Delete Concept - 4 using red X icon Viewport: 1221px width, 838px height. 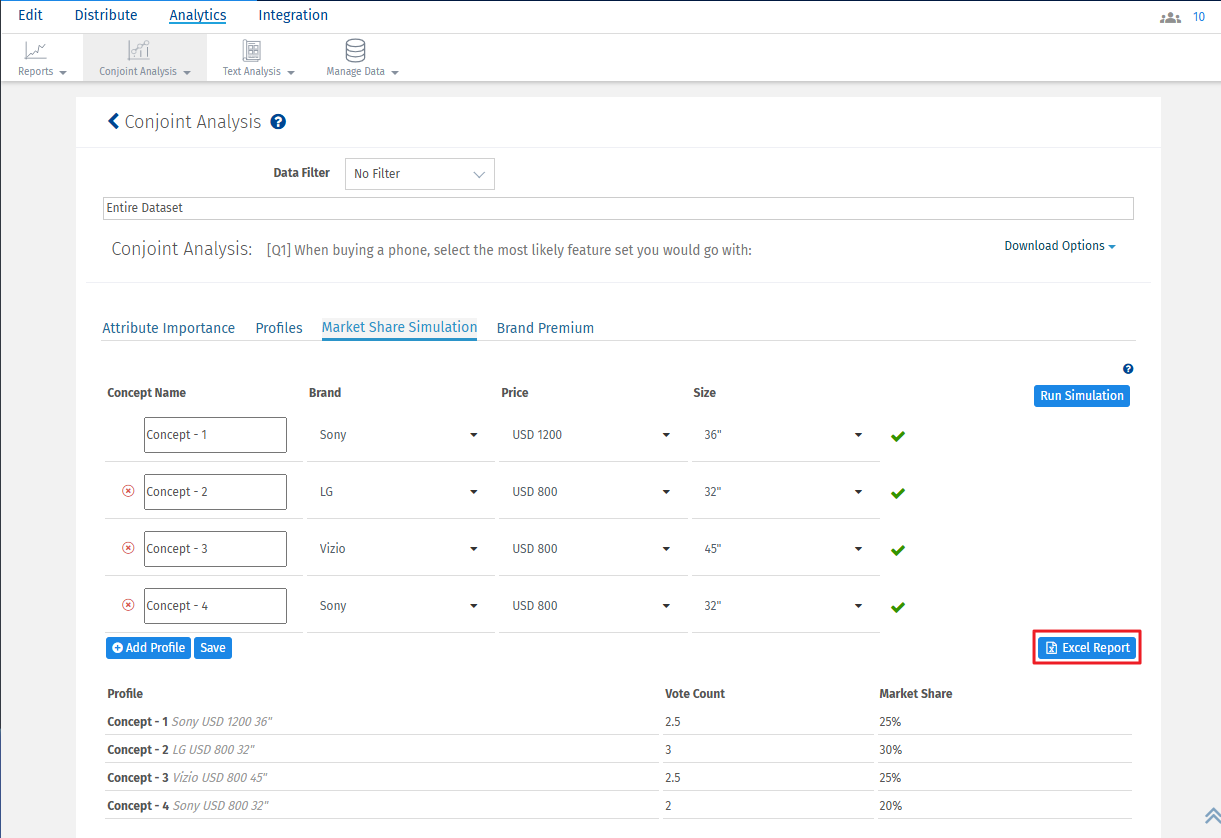coord(128,606)
